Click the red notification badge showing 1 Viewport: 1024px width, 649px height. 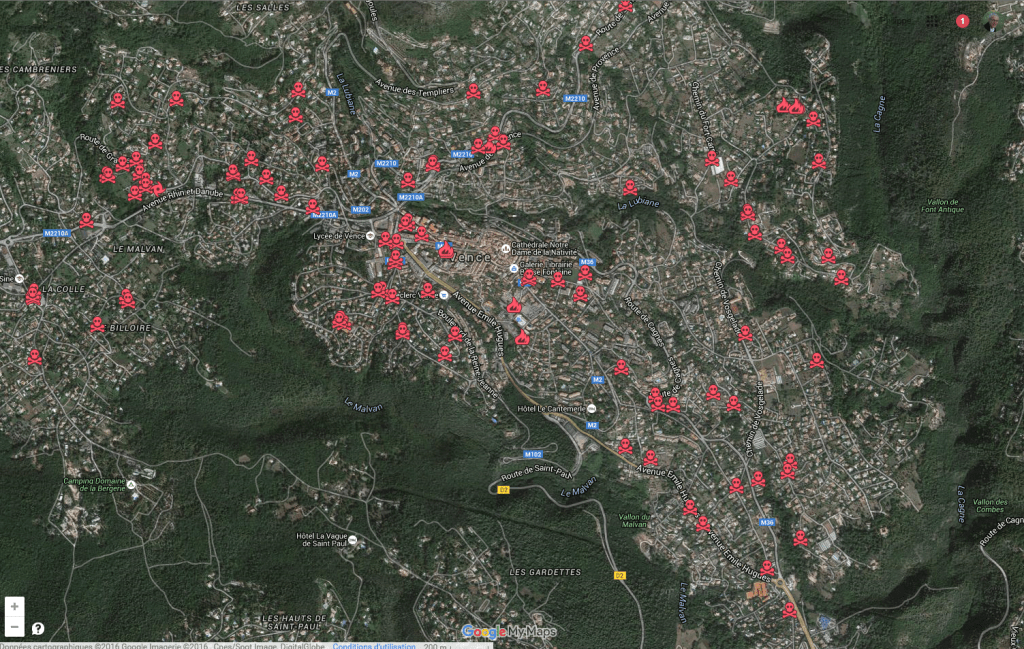962,20
